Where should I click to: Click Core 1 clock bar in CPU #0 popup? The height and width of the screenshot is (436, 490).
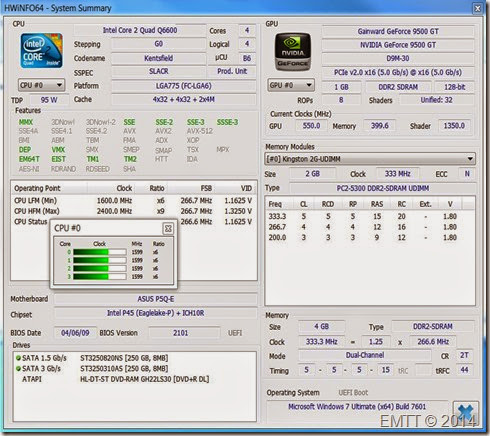click(100, 260)
